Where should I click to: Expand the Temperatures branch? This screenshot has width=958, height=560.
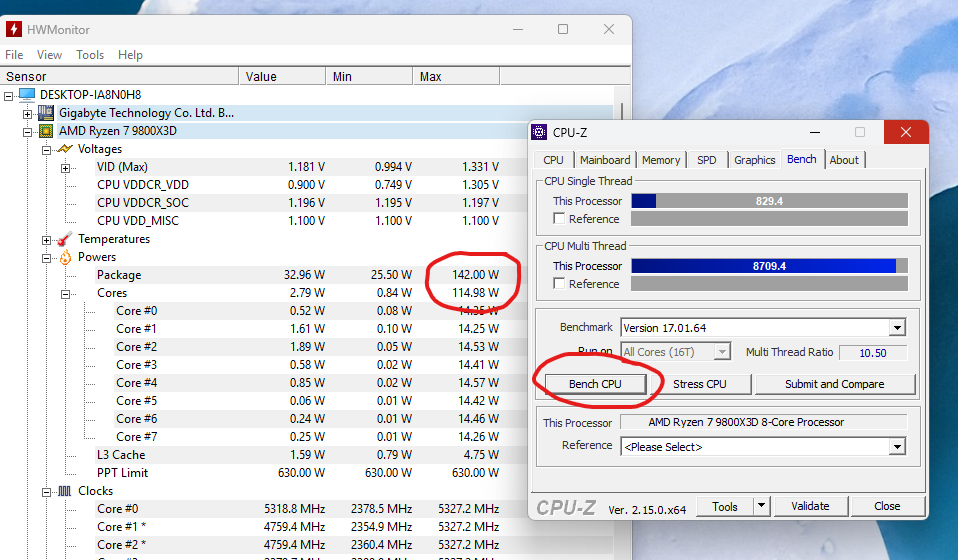pos(46,241)
